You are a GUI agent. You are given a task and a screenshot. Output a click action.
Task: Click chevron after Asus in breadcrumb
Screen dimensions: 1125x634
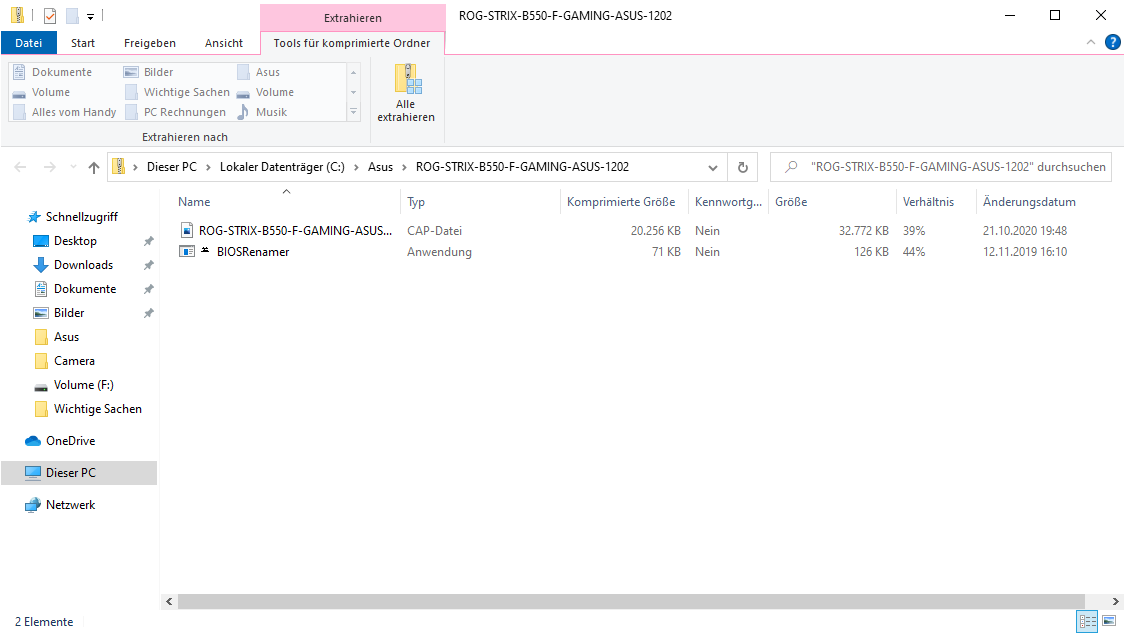(405, 167)
